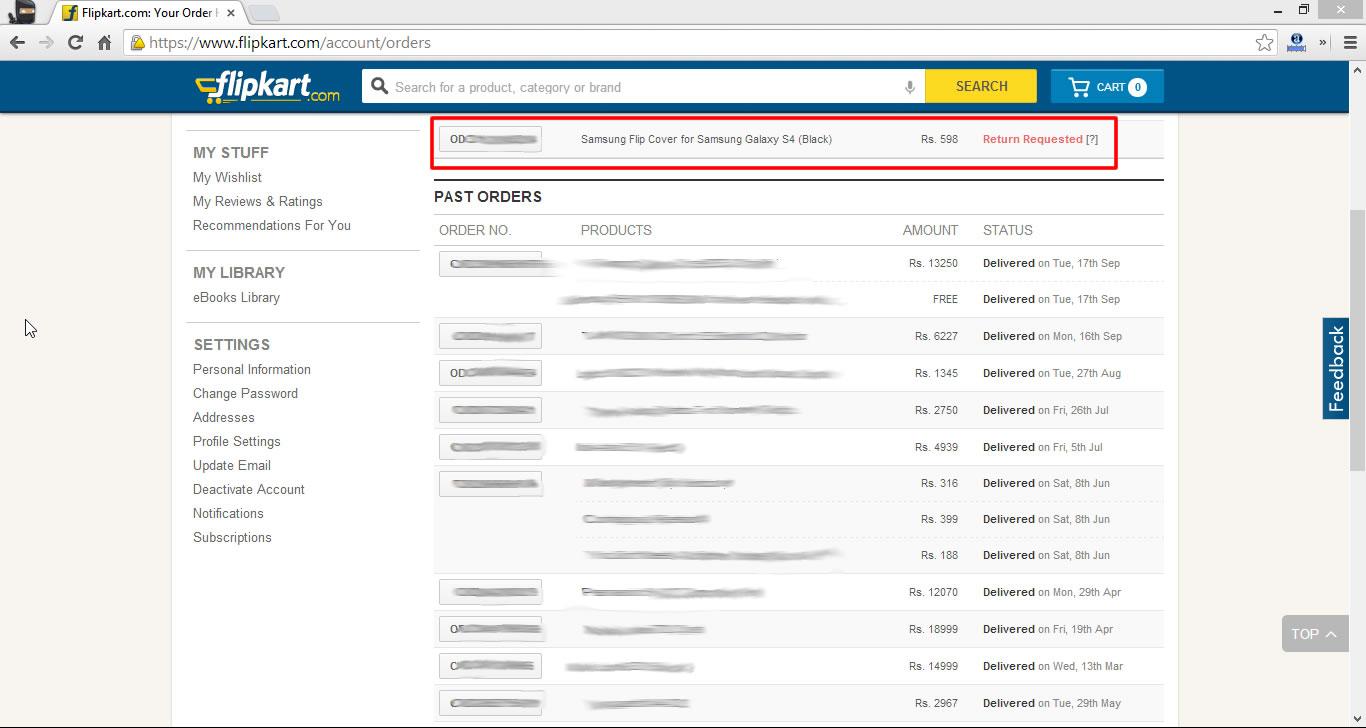Open order number button for Rs. 14999 order
1366x728 pixels.
click(x=490, y=666)
